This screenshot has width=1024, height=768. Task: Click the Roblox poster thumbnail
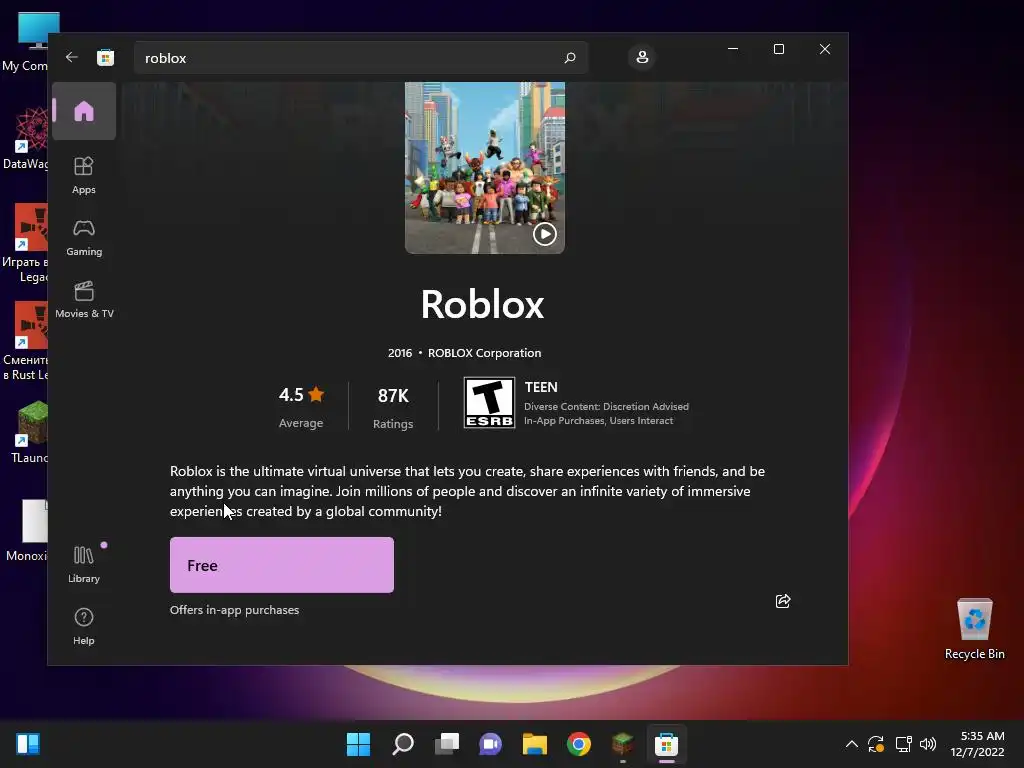click(x=485, y=168)
